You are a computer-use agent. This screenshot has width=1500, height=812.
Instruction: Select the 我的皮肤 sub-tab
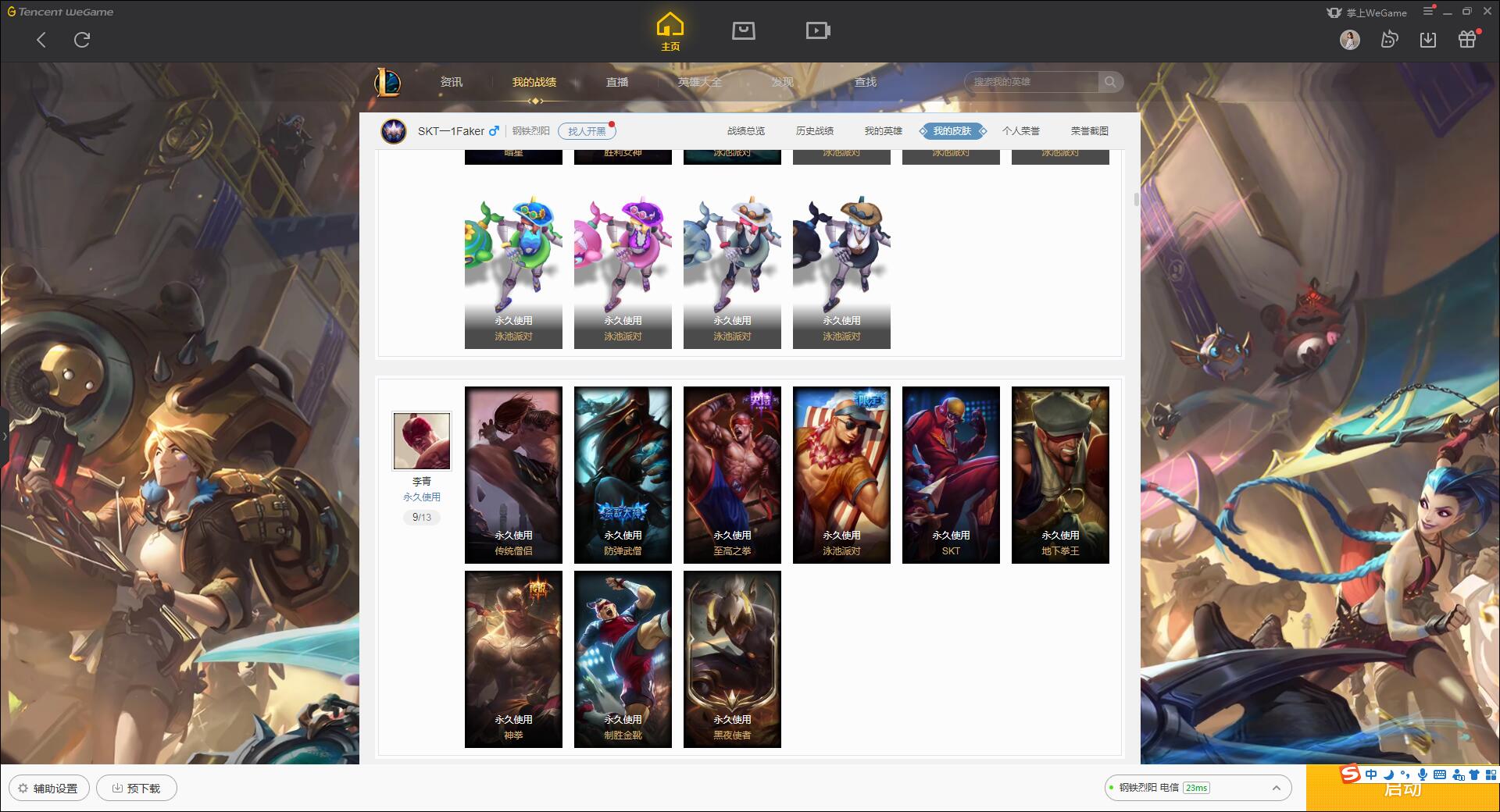click(952, 131)
